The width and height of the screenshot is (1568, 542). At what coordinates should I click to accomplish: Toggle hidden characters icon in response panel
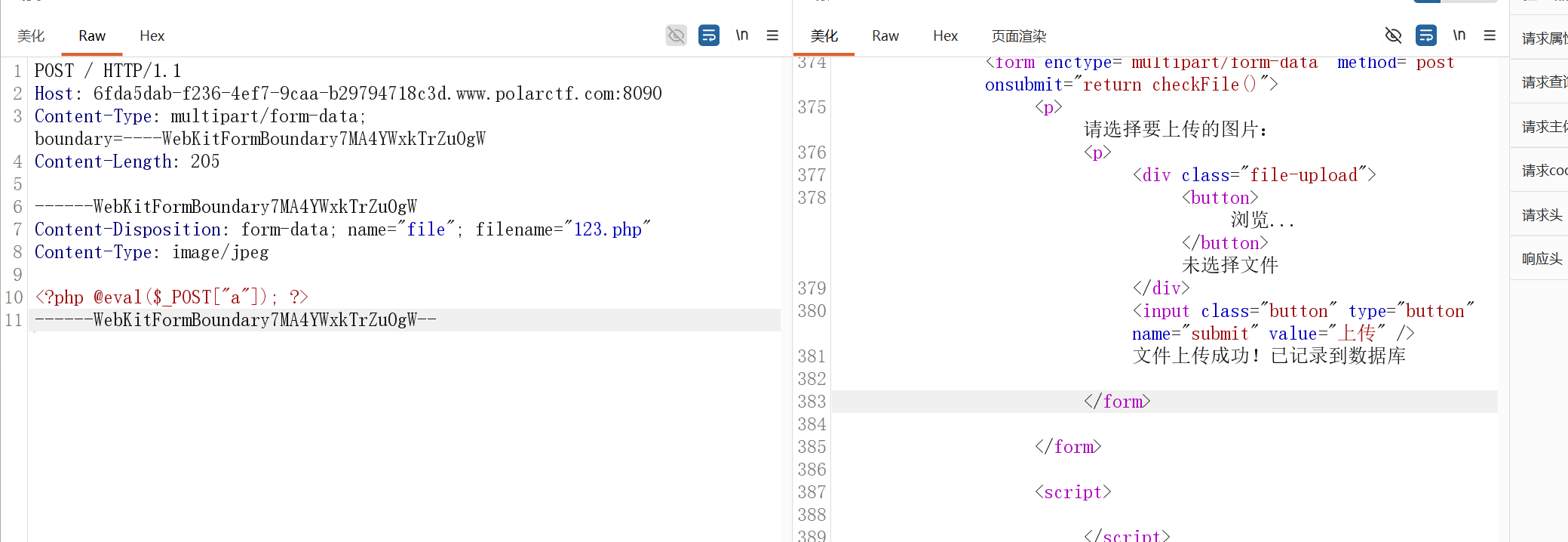coord(1393,35)
